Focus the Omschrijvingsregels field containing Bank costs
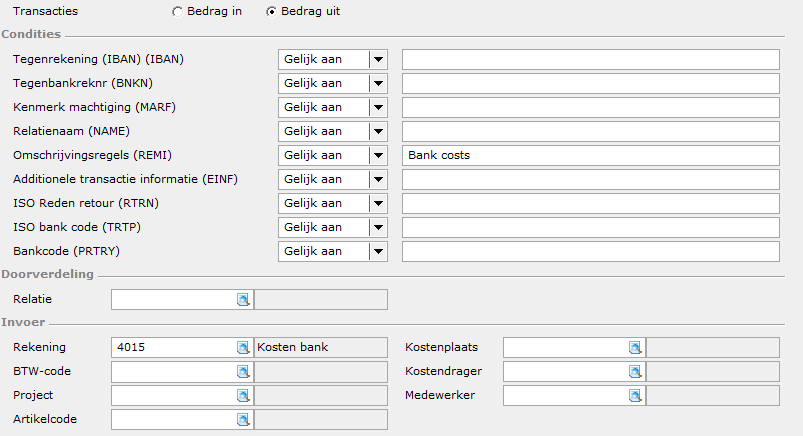This screenshot has width=803, height=436. click(591, 155)
